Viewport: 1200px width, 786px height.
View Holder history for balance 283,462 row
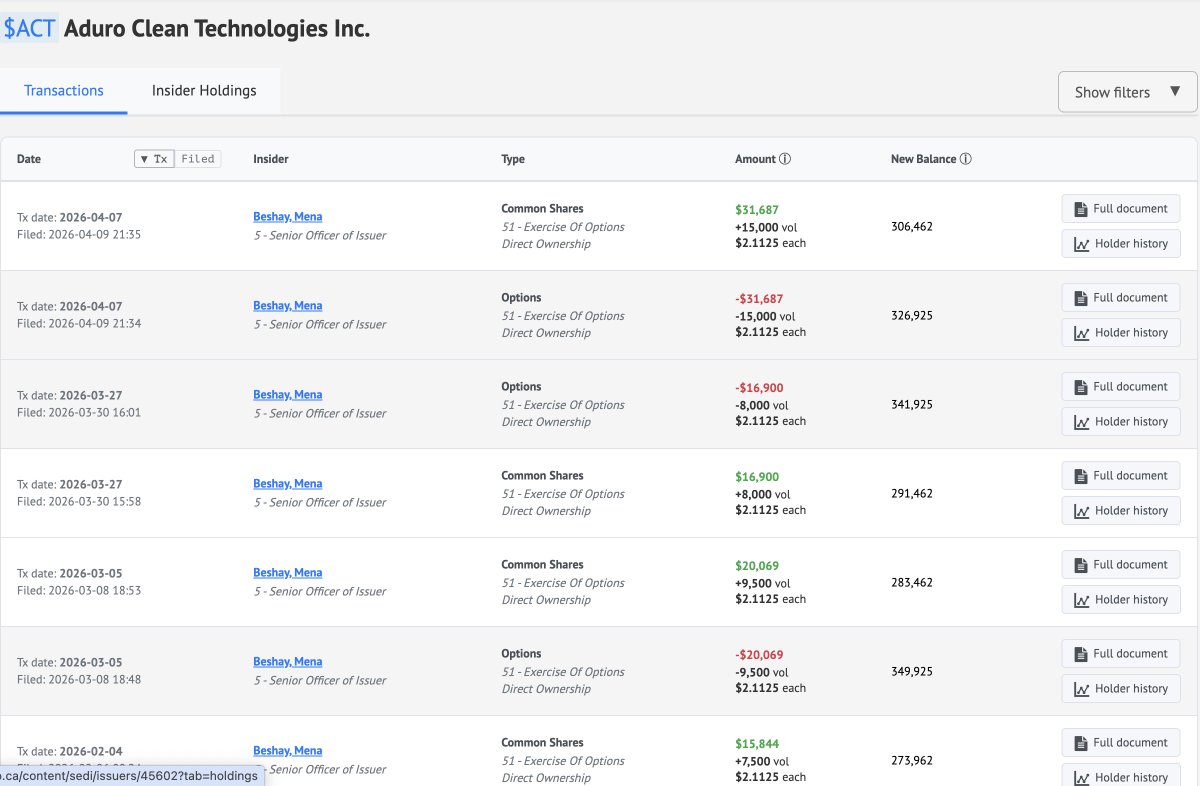tap(1121, 600)
